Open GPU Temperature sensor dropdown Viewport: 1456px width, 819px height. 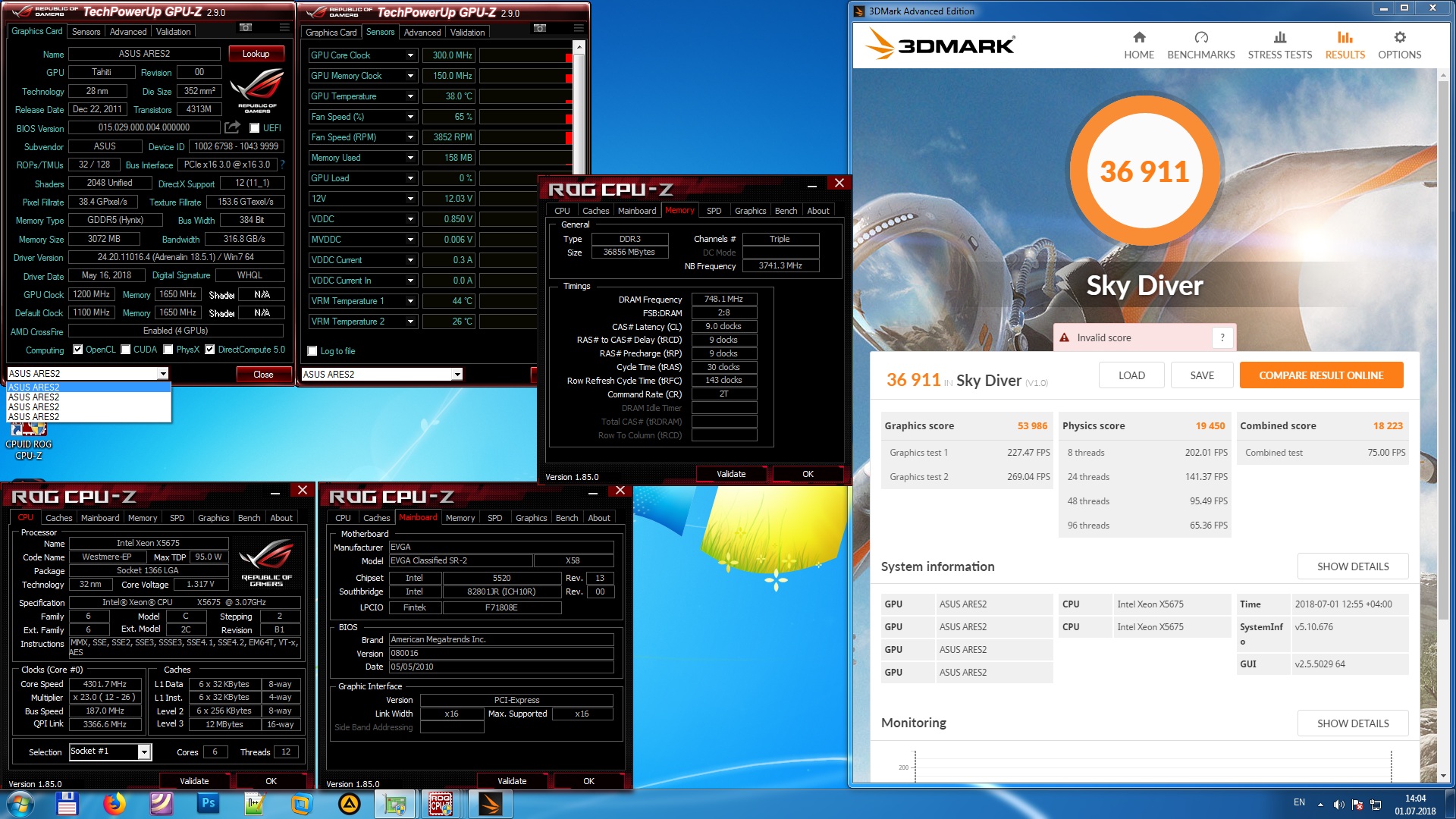pos(410,96)
